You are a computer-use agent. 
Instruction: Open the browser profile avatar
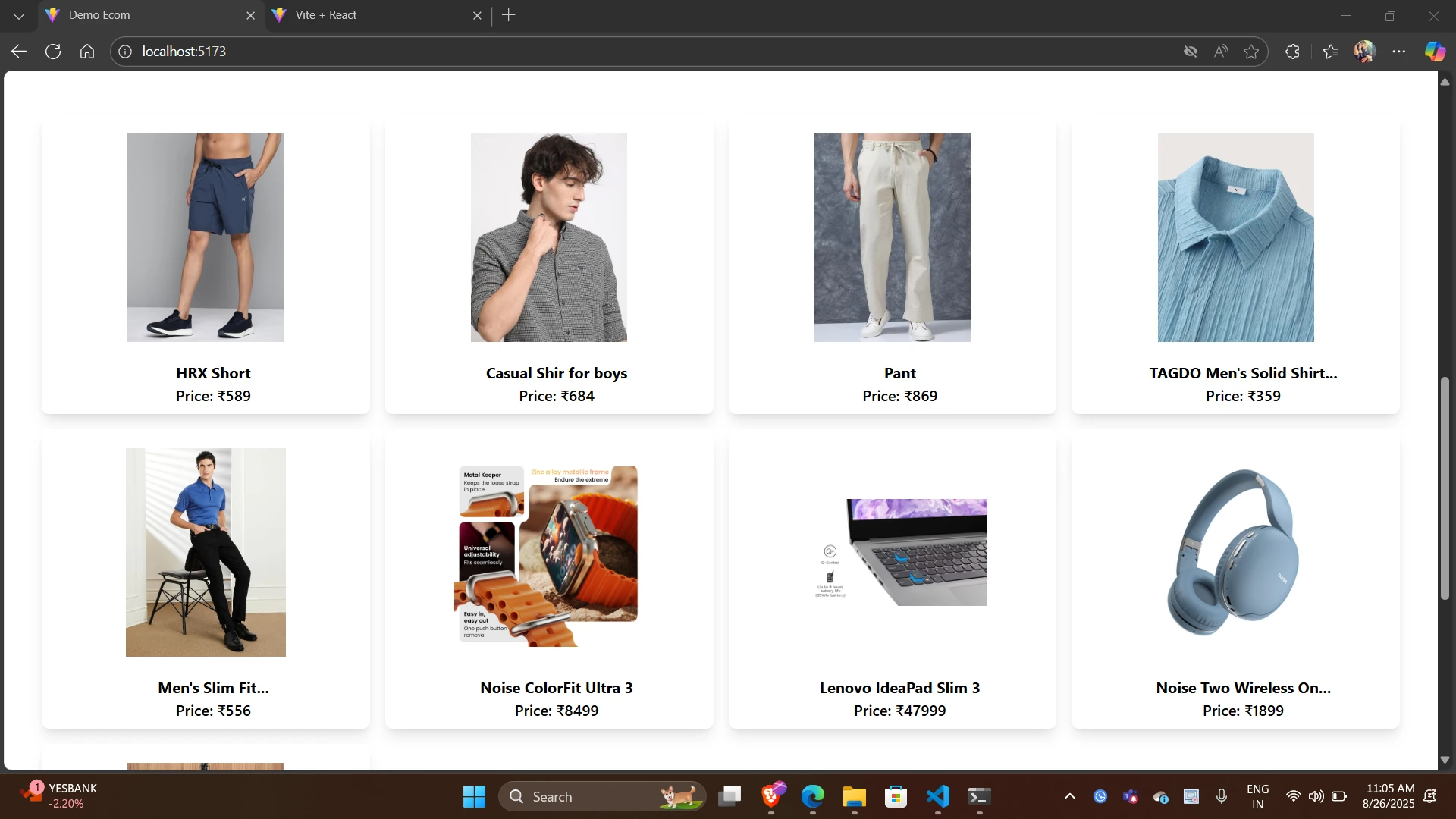1365,52
